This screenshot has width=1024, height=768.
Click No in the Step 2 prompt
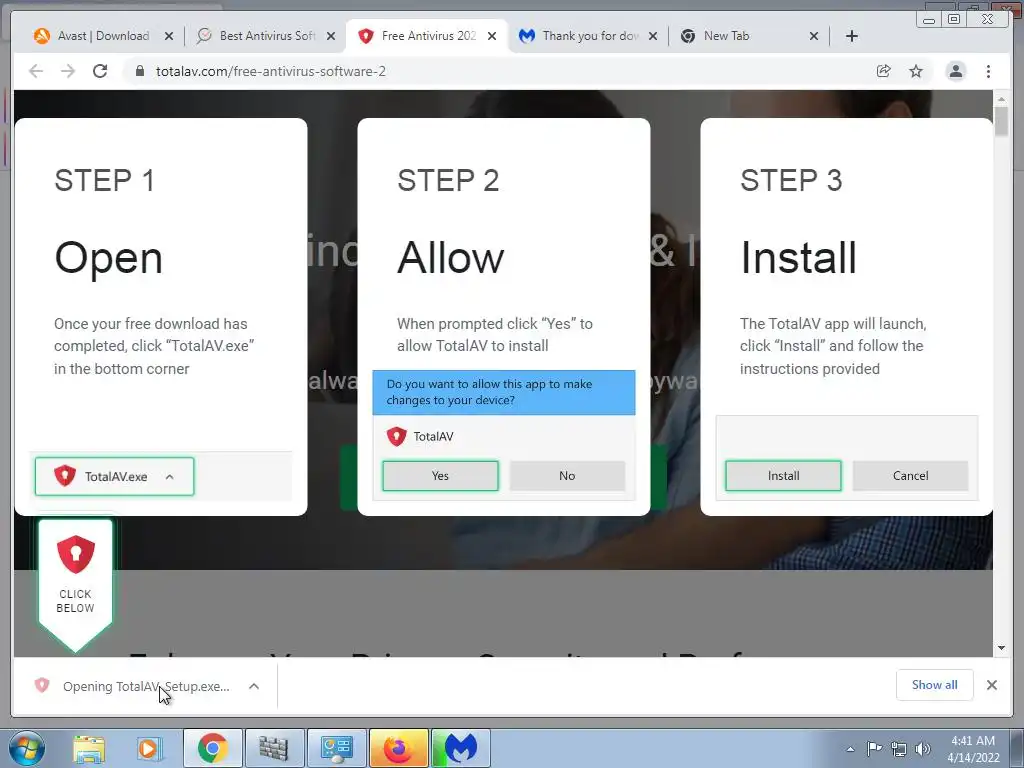(x=567, y=475)
